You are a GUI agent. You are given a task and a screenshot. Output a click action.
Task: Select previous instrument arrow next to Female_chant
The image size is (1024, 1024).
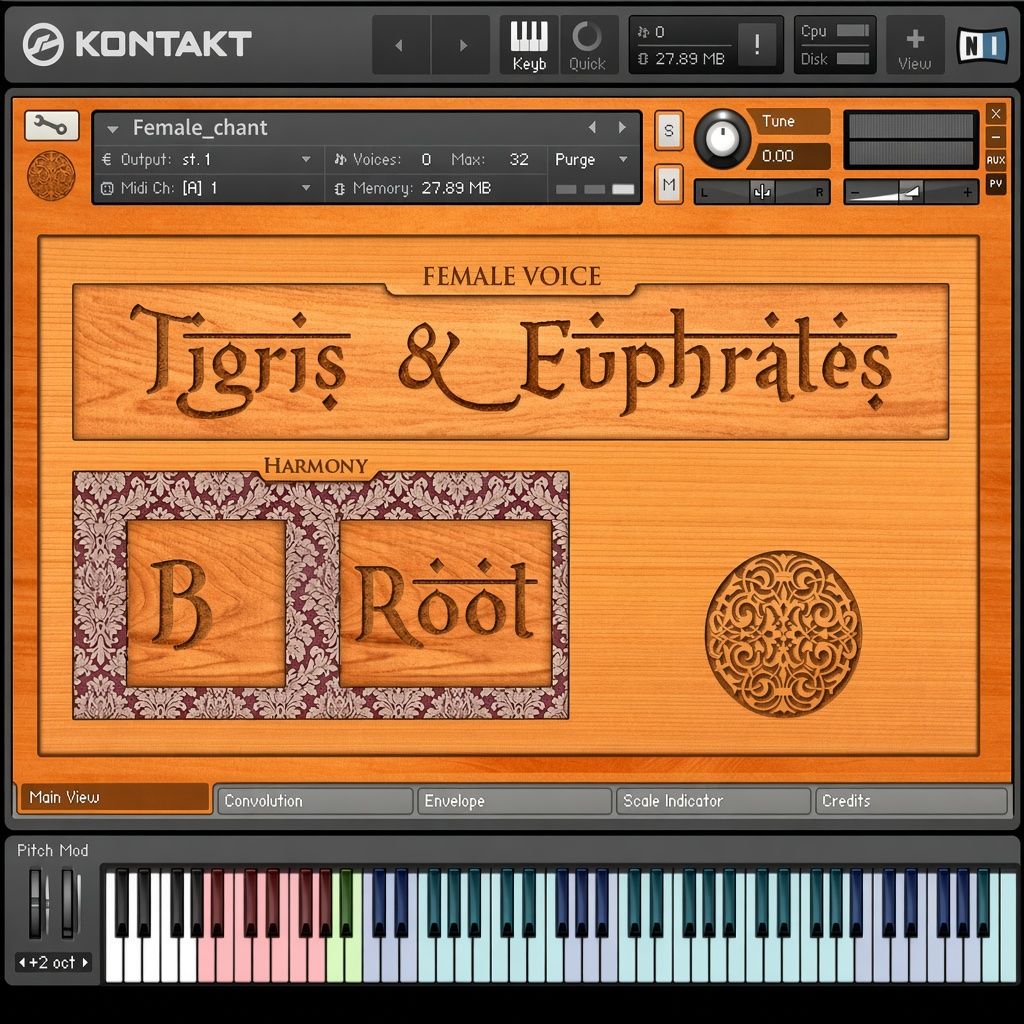tap(592, 127)
